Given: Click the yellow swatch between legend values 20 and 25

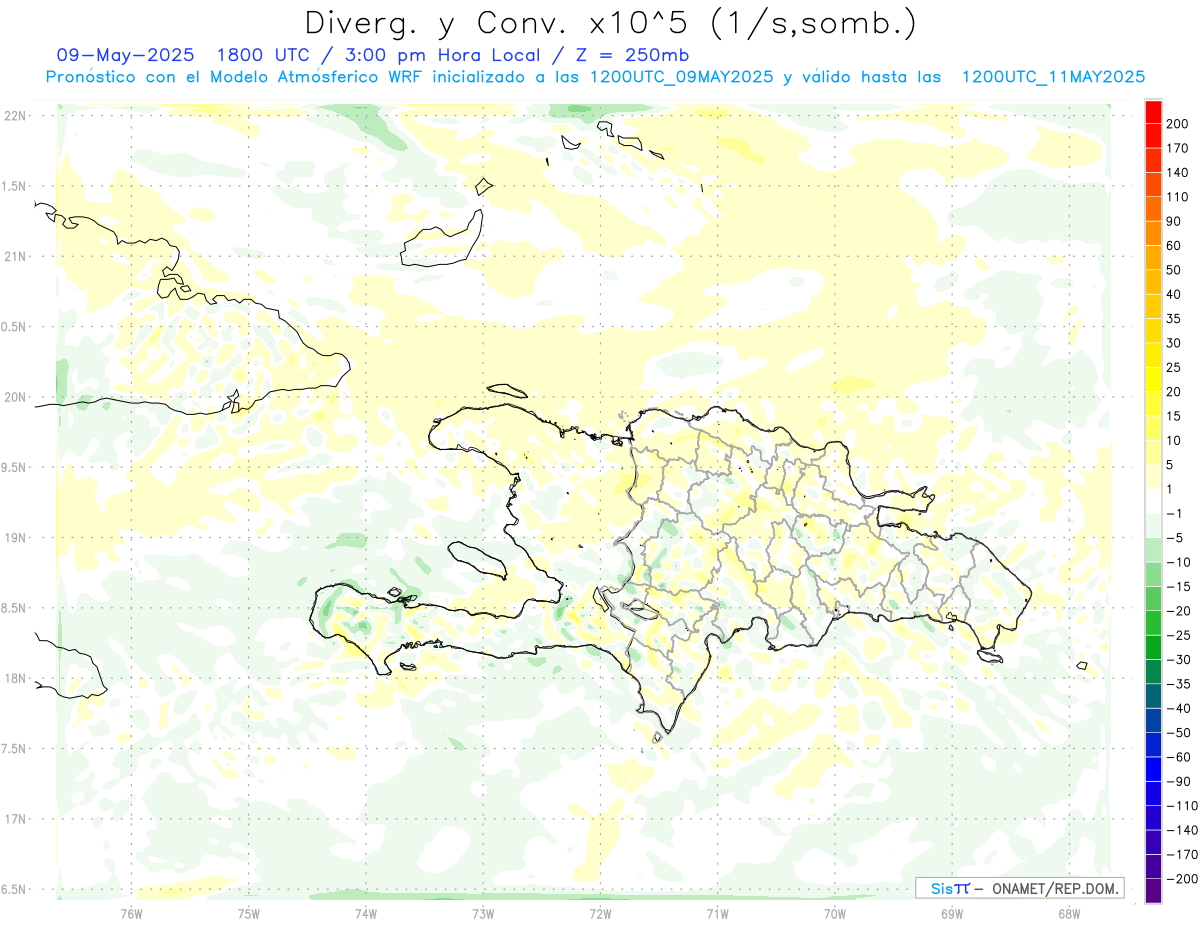Looking at the screenshot, I should 1154,379.
